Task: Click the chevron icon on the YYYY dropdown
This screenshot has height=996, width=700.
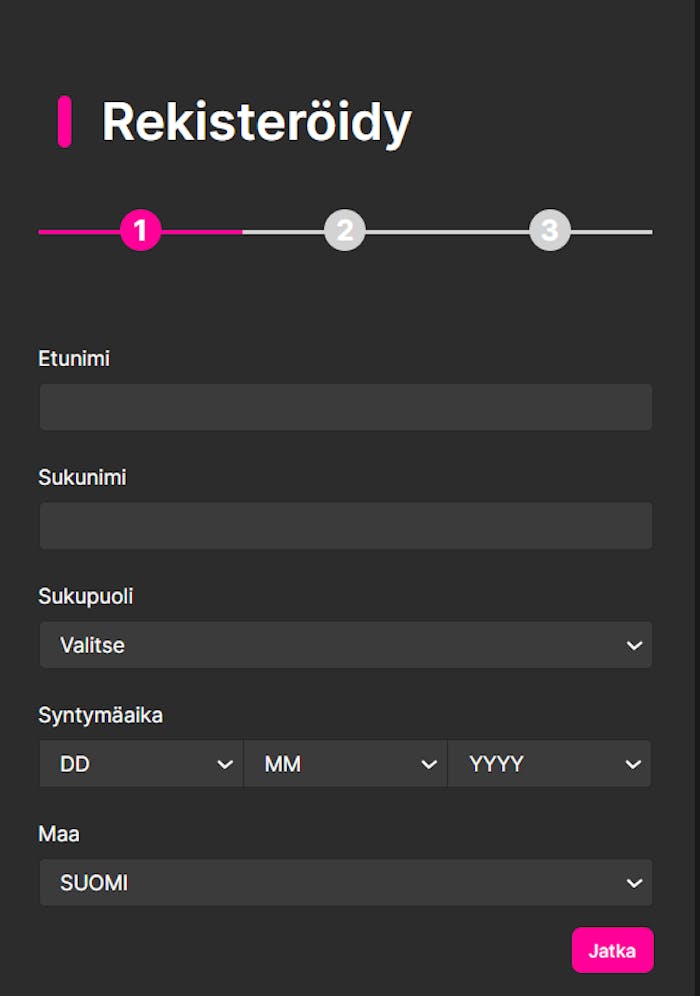Action: [x=634, y=763]
